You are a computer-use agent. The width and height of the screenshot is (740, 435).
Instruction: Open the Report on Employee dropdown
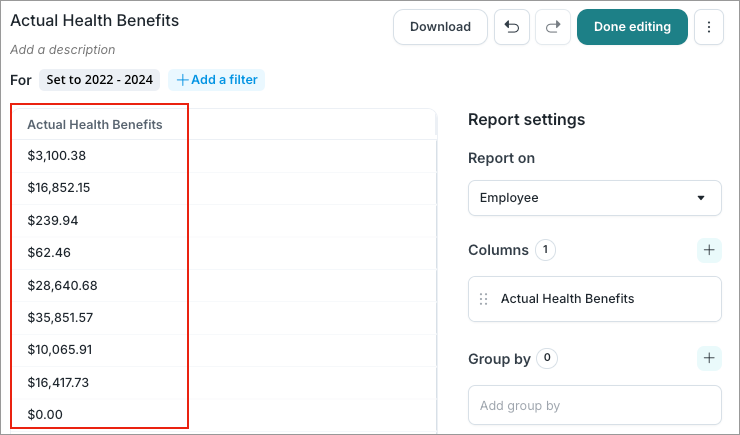pyautogui.click(x=595, y=198)
